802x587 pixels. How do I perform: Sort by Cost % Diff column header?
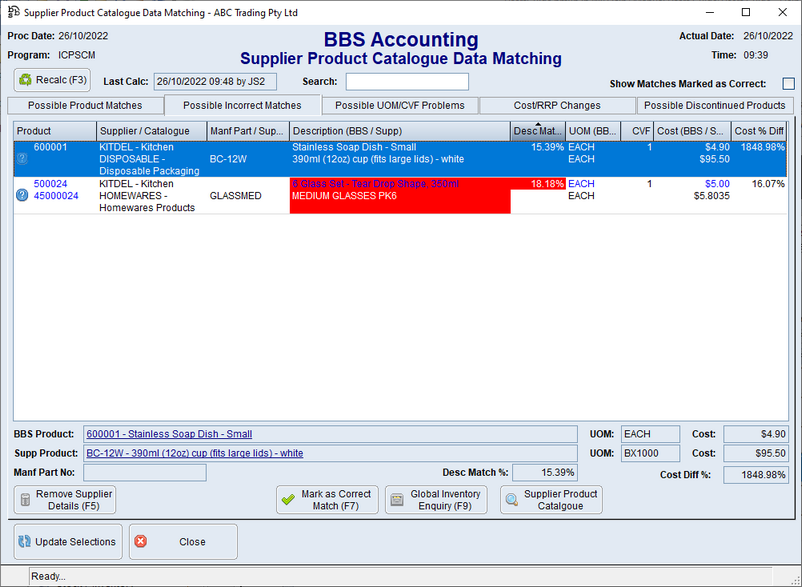click(x=759, y=131)
